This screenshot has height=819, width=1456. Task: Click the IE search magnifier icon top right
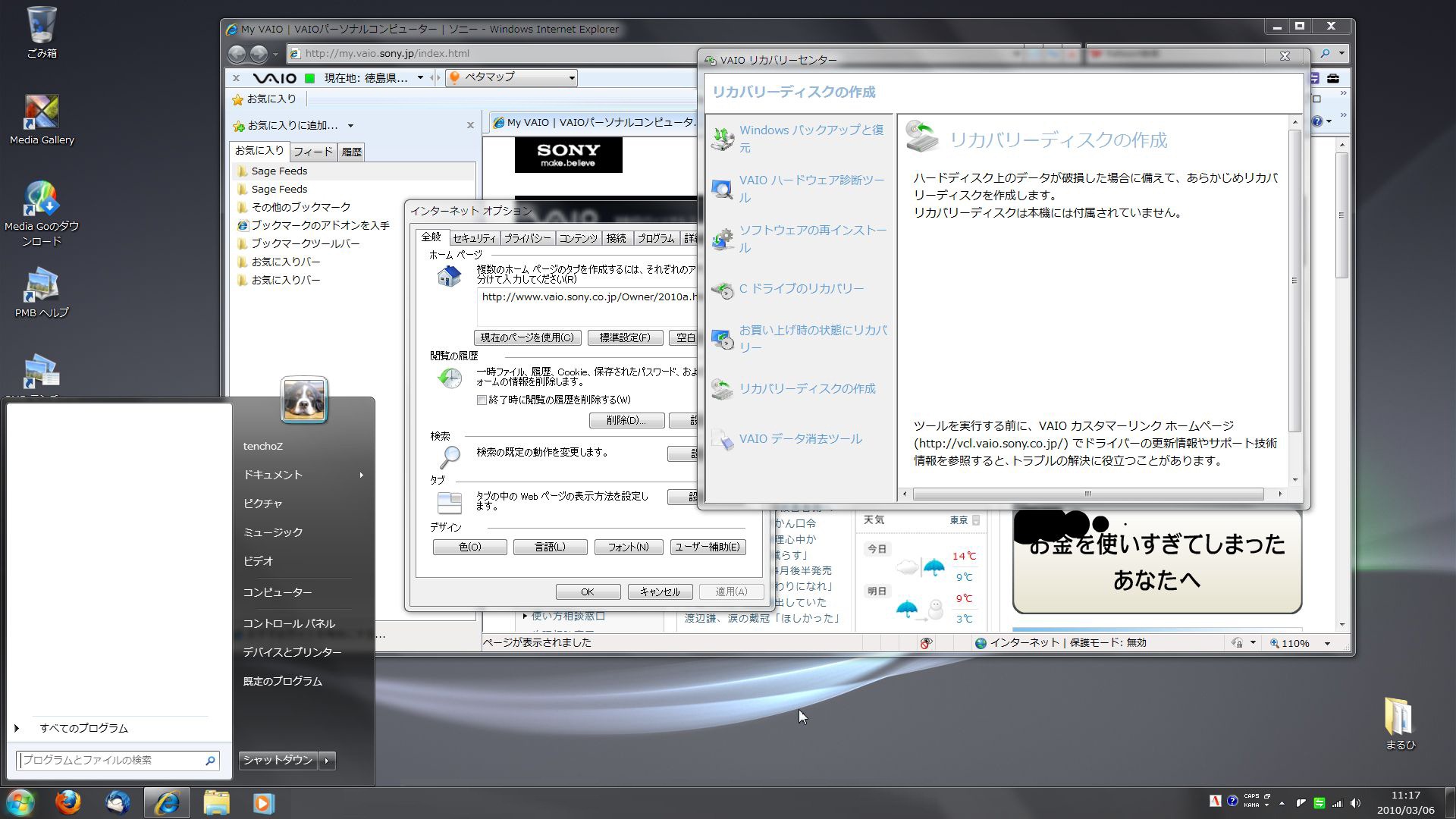click(1325, 54)
